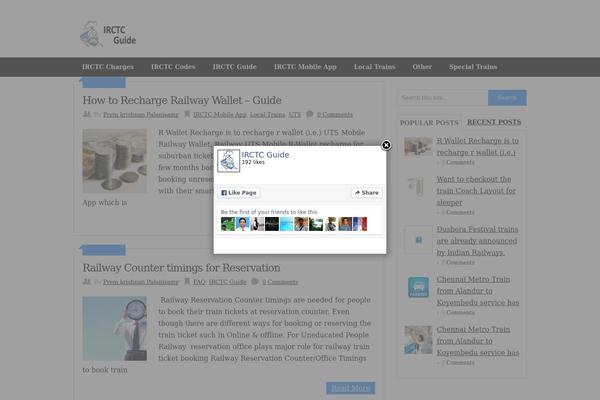
Task: Click thumbnail beside Coach Layout sidebar post
Action: pyautogui.click(x=418, y=186)
